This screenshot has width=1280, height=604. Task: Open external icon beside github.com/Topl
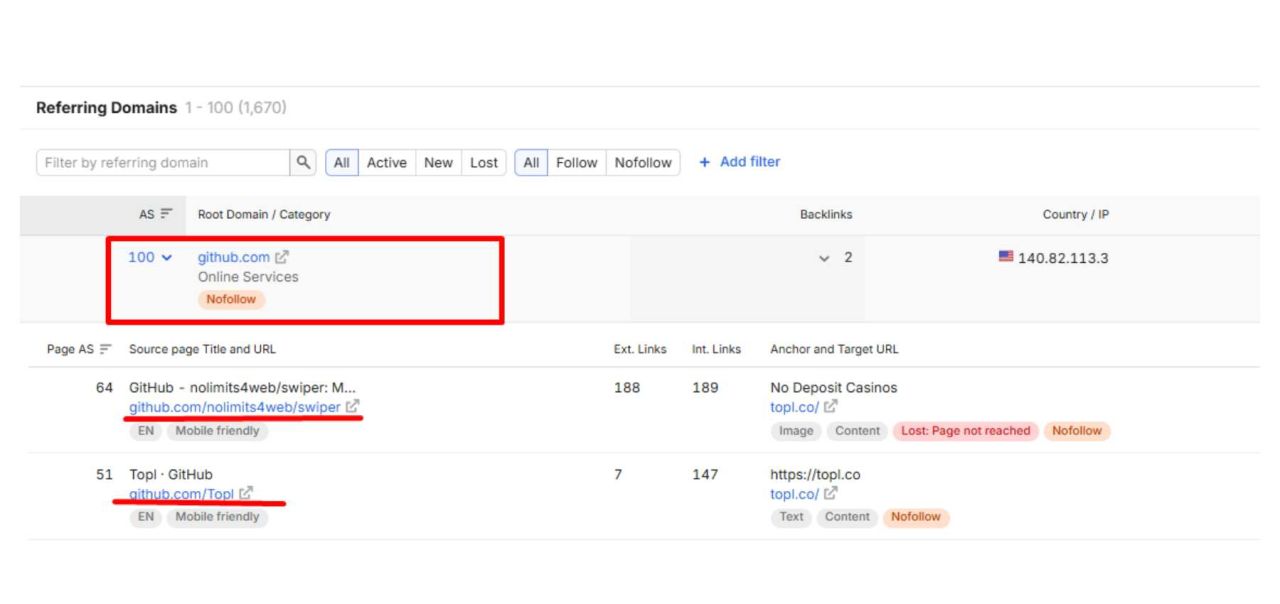click(246, 493)
